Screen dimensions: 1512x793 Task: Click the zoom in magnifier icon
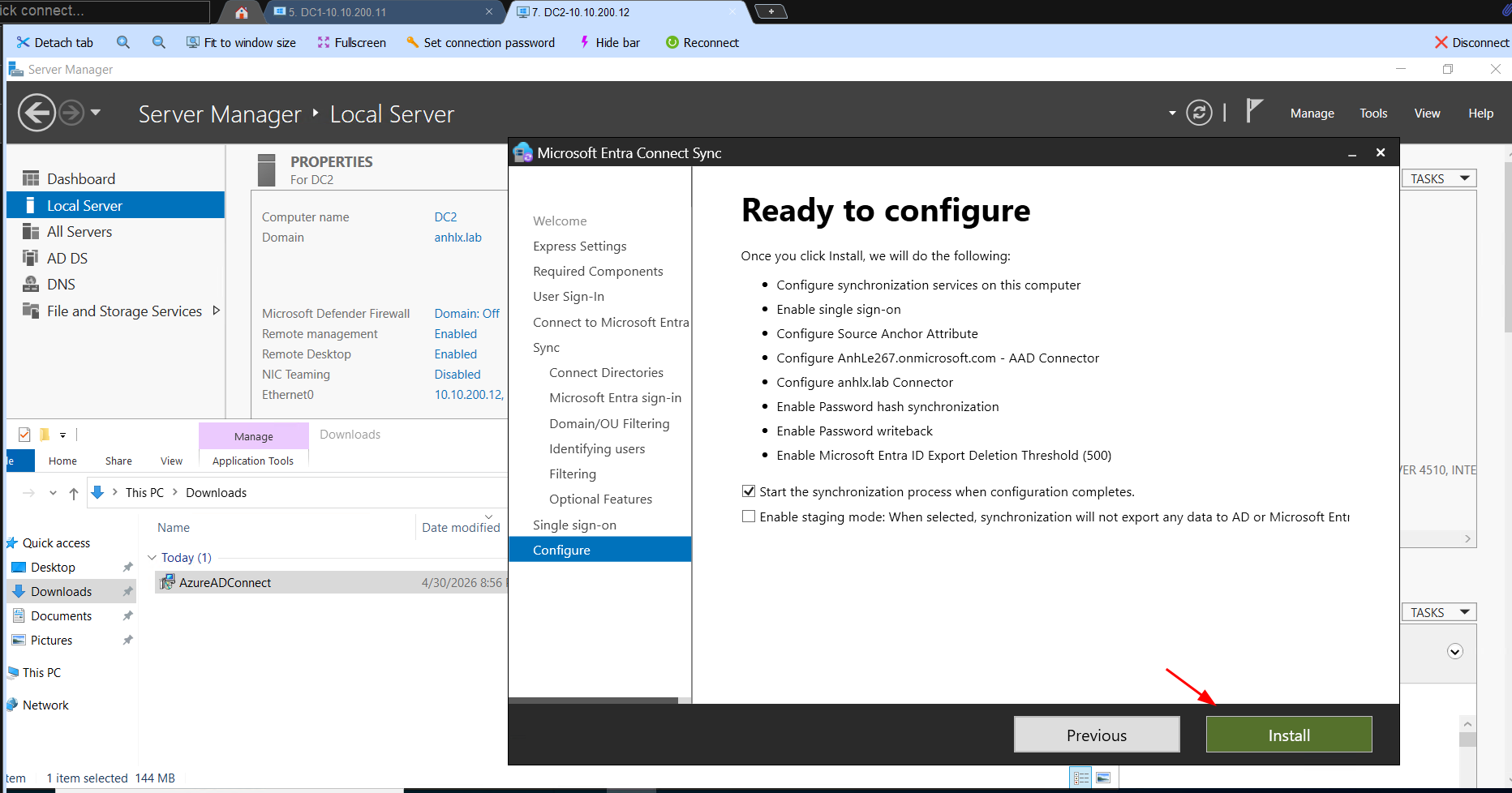[x=123, y=42]
